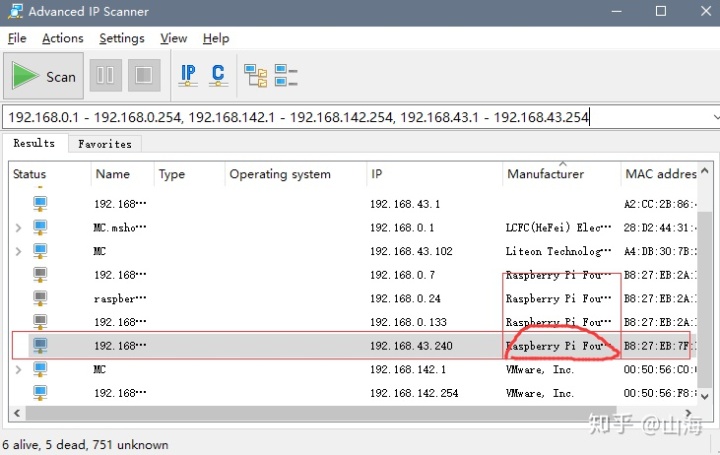Viewport: 720px width, 455px height.
Task: Click the Advanced IP Scanner title bar icon
Action: pos(15,11)
